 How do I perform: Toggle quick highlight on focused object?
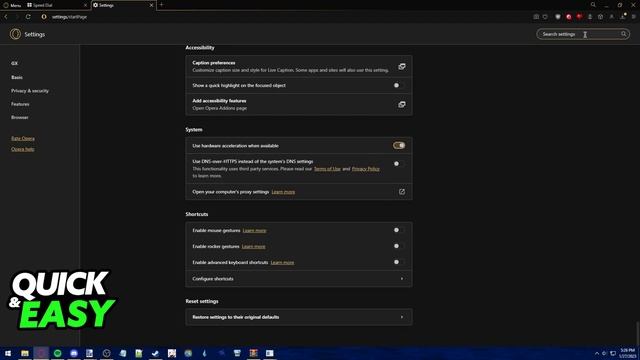click(399, 85)
